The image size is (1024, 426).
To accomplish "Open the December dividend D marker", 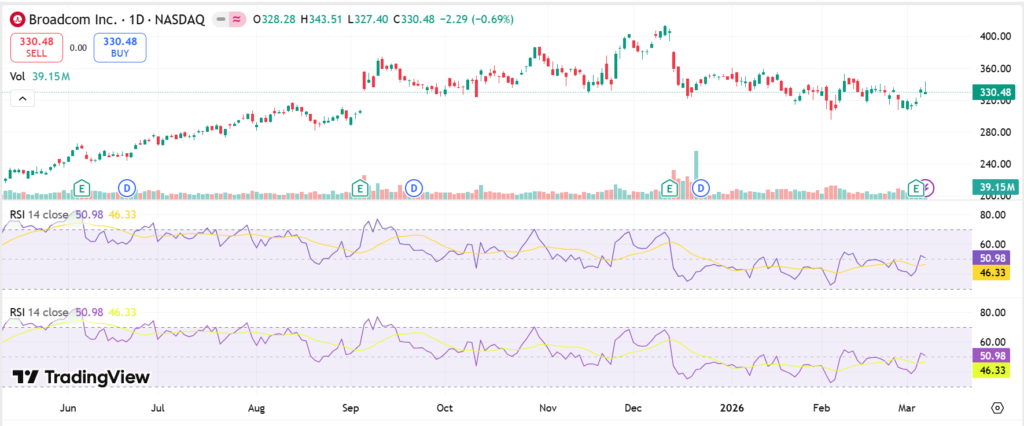I will pyautogui.click(x=701, y=188).
